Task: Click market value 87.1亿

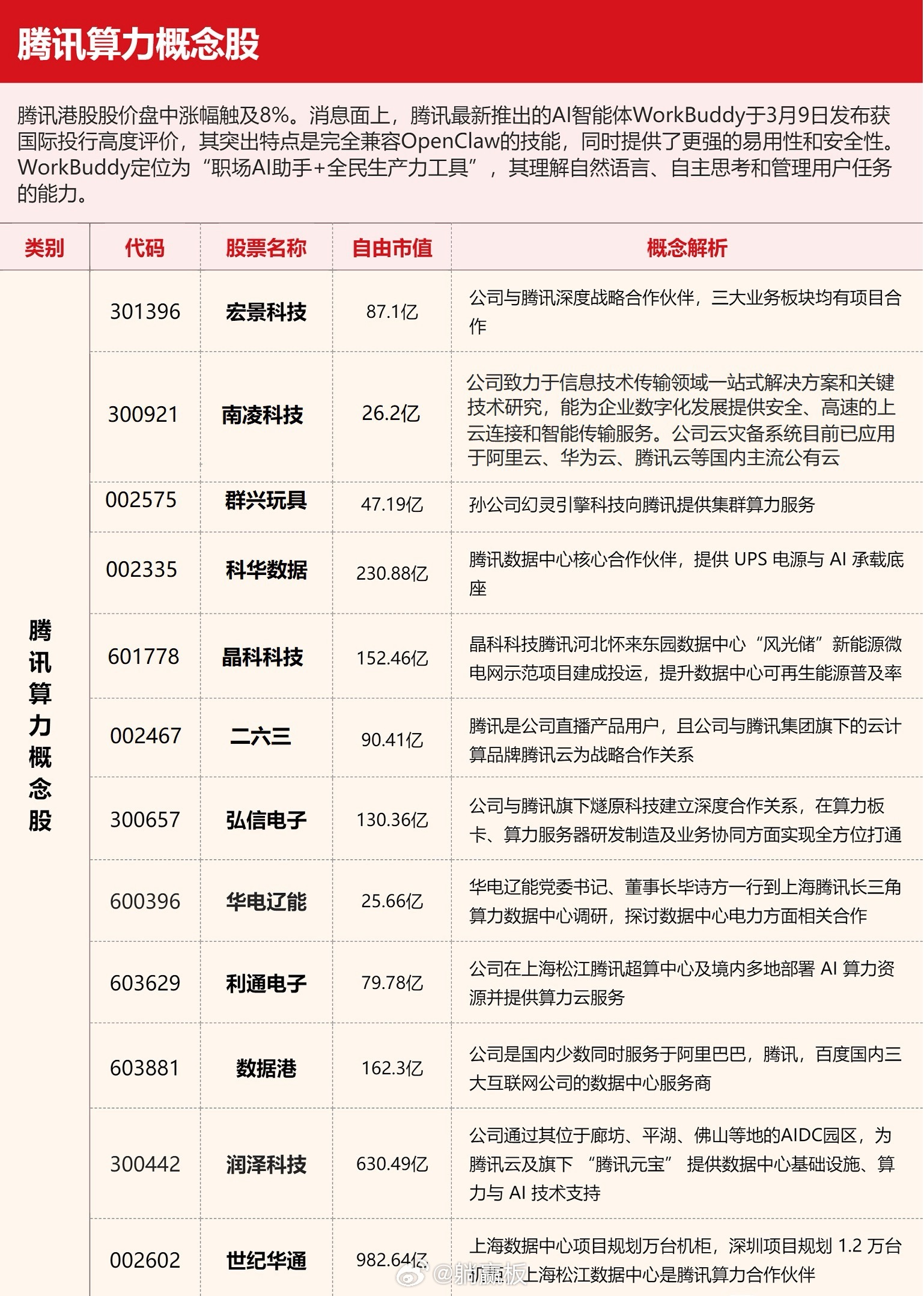Action: pyautogui.click(x=392, y=312)
